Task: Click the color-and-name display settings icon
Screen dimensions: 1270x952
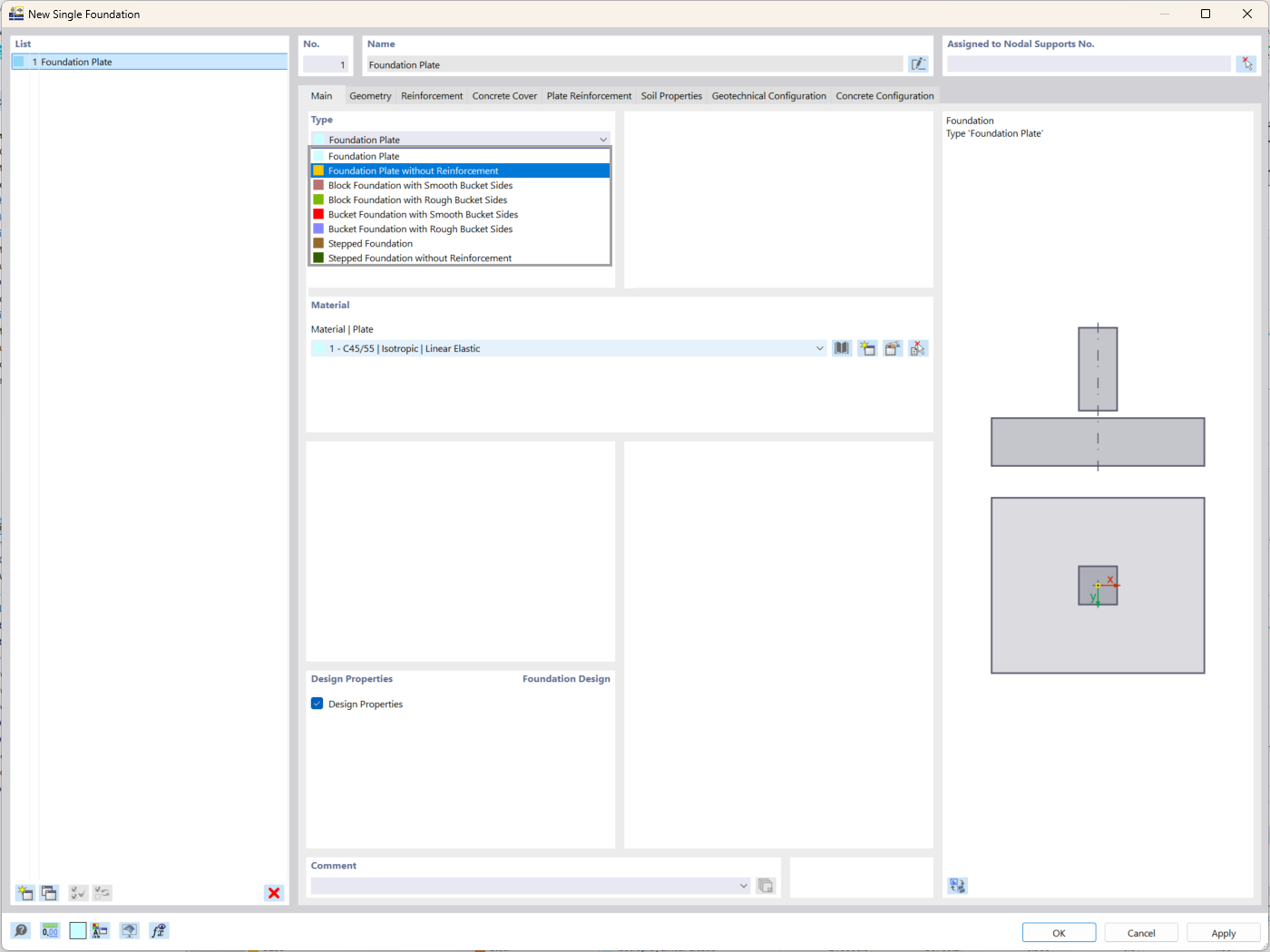Action: 100,931
